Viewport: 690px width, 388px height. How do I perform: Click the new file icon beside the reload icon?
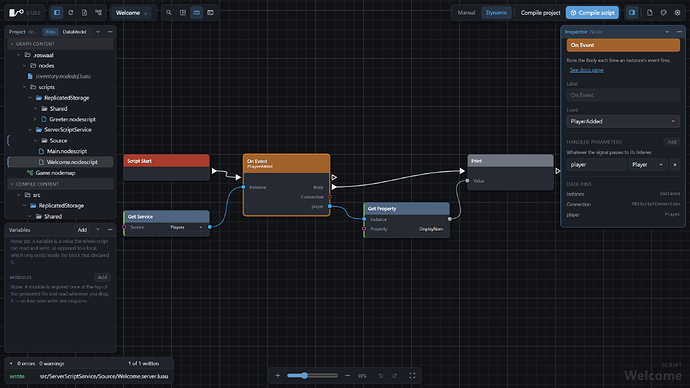coord(84,12)
